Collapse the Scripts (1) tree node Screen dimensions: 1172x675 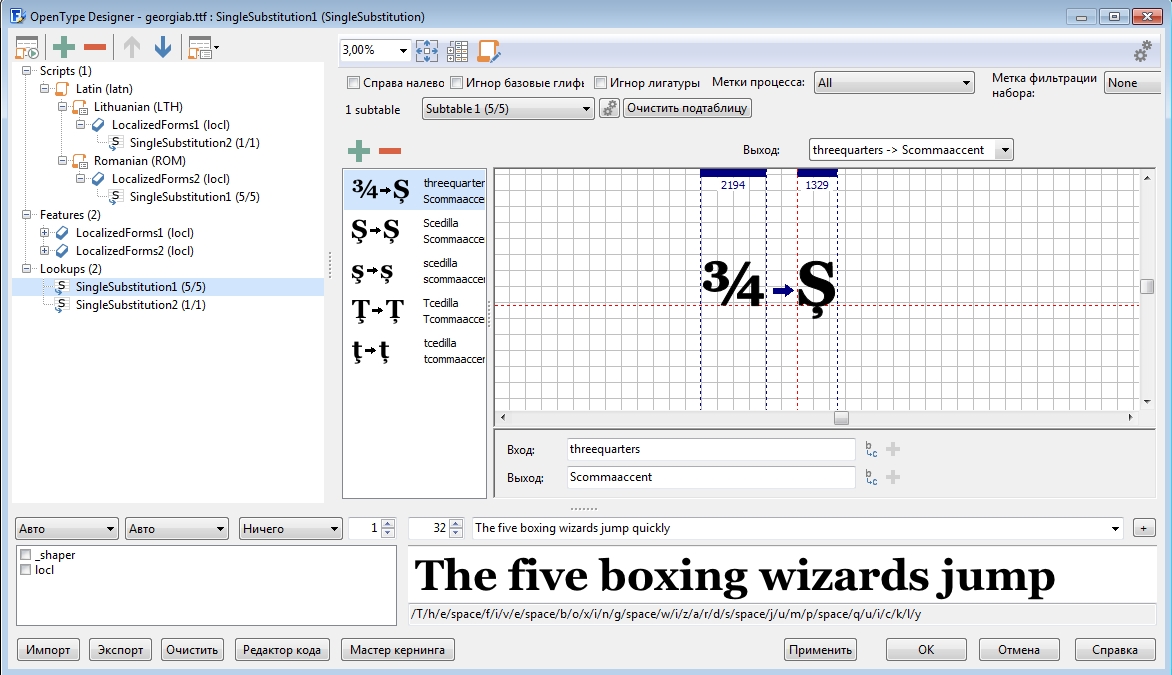[x=27, y=70]
